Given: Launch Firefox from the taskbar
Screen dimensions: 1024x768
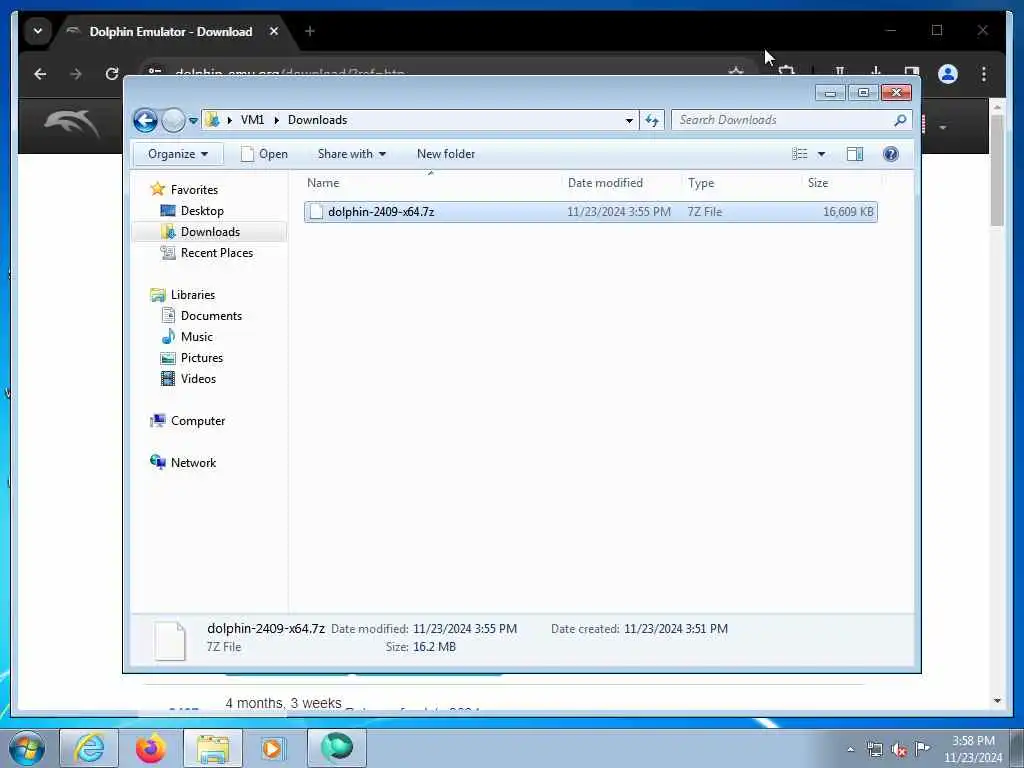Looking at the screenshot, I should coord(151,748).
